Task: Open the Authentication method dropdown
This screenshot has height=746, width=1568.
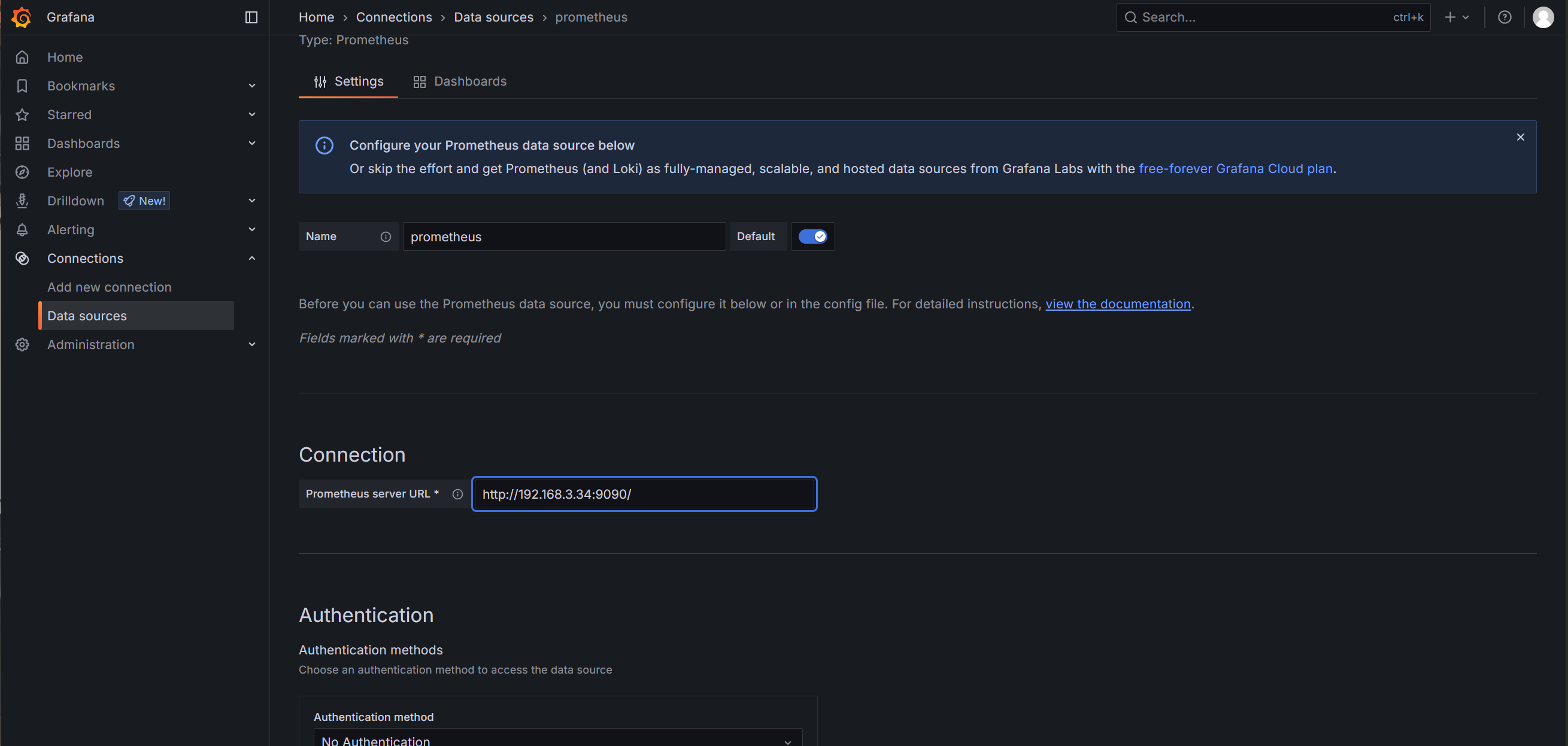Action: click(557, 739)
